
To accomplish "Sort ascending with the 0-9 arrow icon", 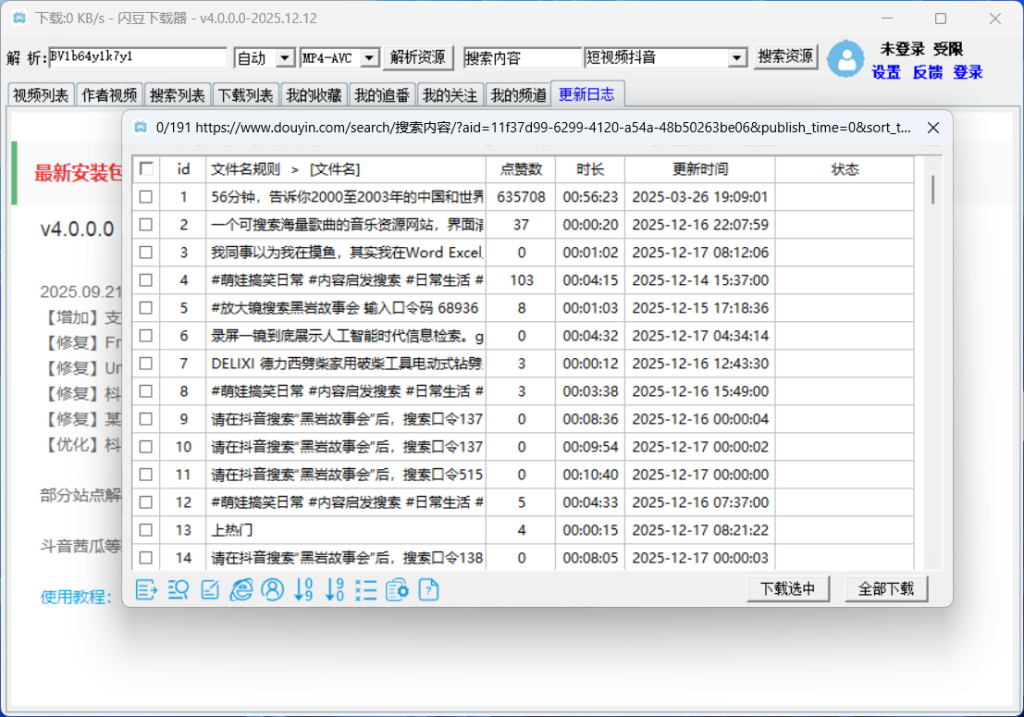I will (304, 590).
